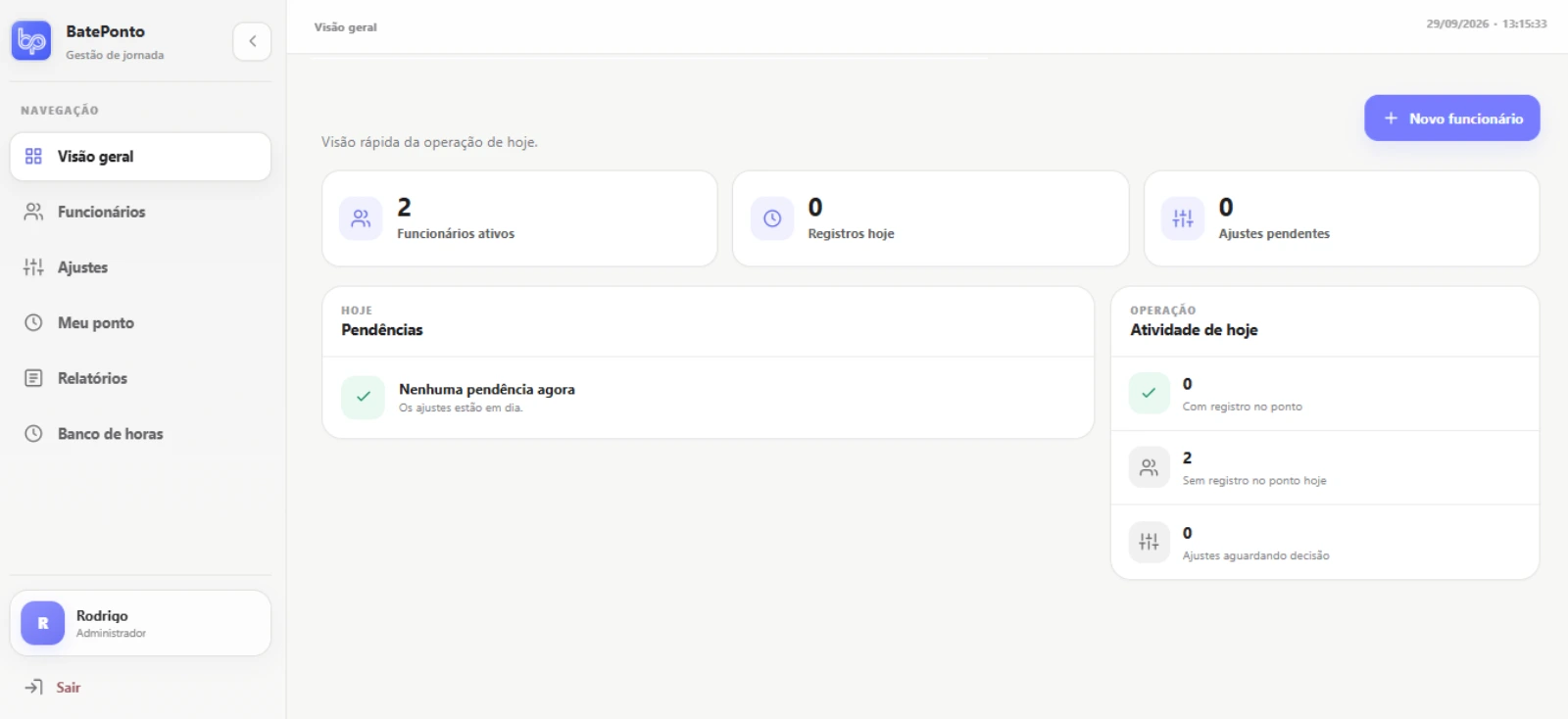Click the sliders icon beside Ajustes aguardando decisão
The width and height of the screenshot is (1568, 719).
click(x=1149, y=542)
